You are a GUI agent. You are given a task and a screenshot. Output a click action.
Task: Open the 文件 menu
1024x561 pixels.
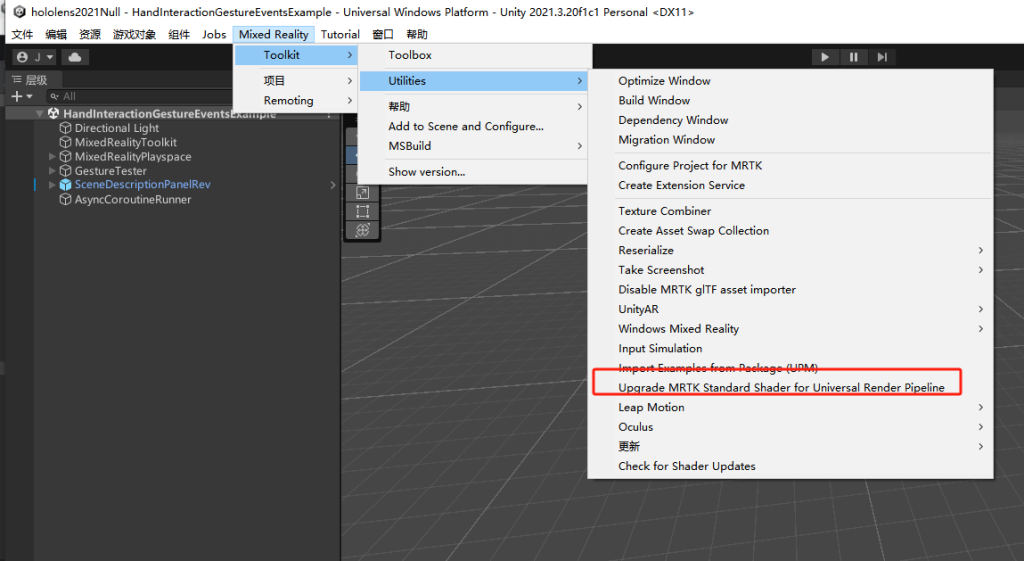tap(22, 34)
